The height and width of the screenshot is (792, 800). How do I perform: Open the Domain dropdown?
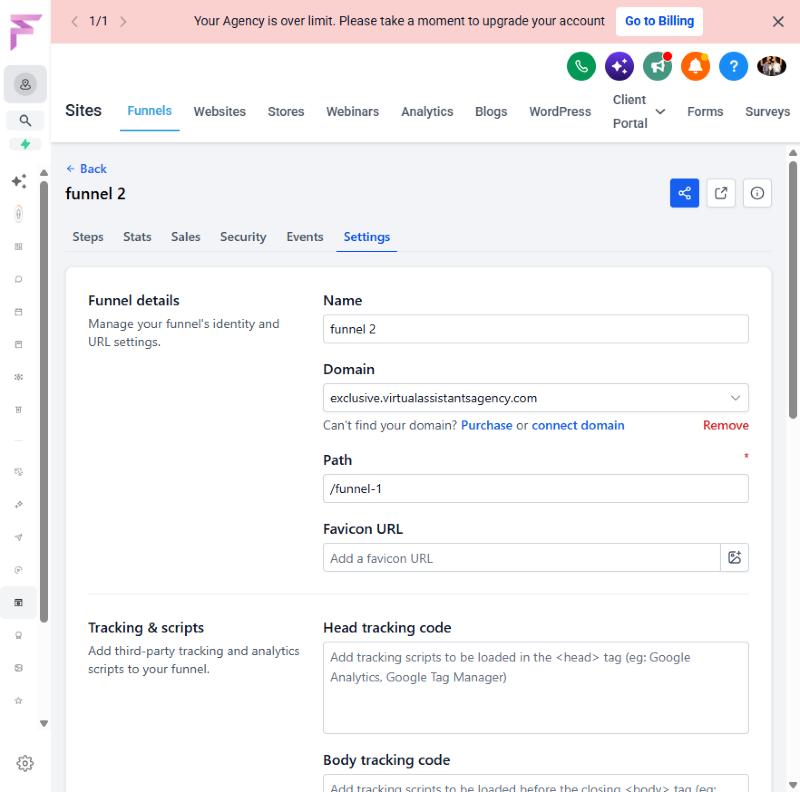(x=536, y=398)
